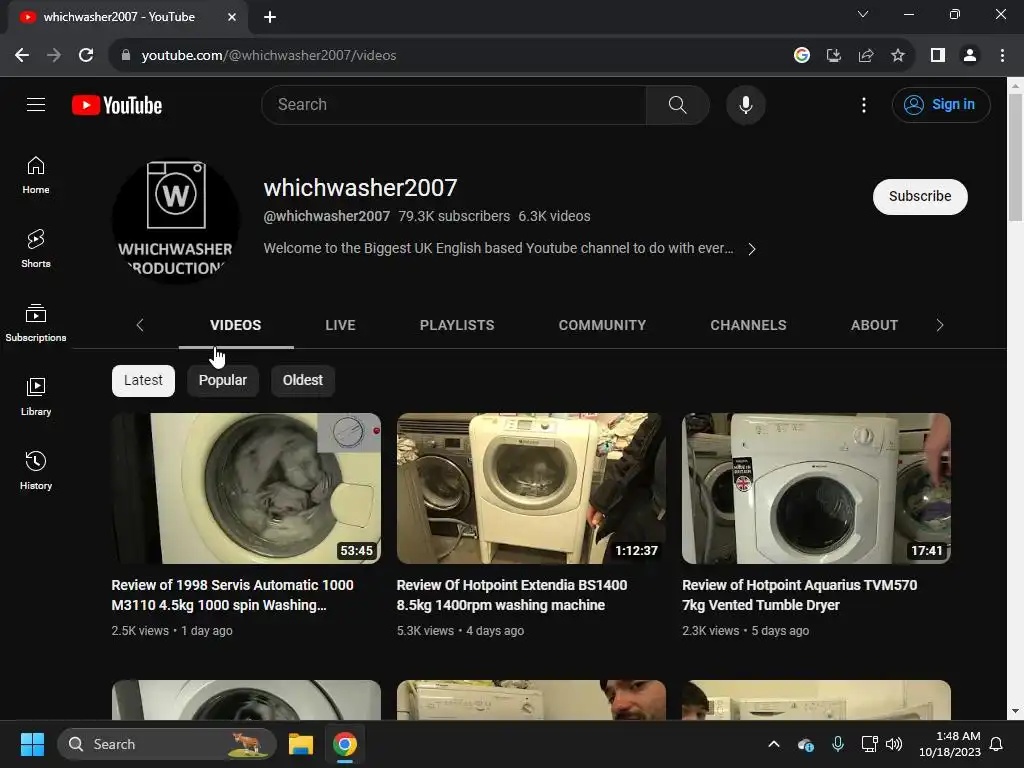Open the YouTube hamburger guide menu
The height and width of the screenshot is (768, 1024).
coord(36,104)
